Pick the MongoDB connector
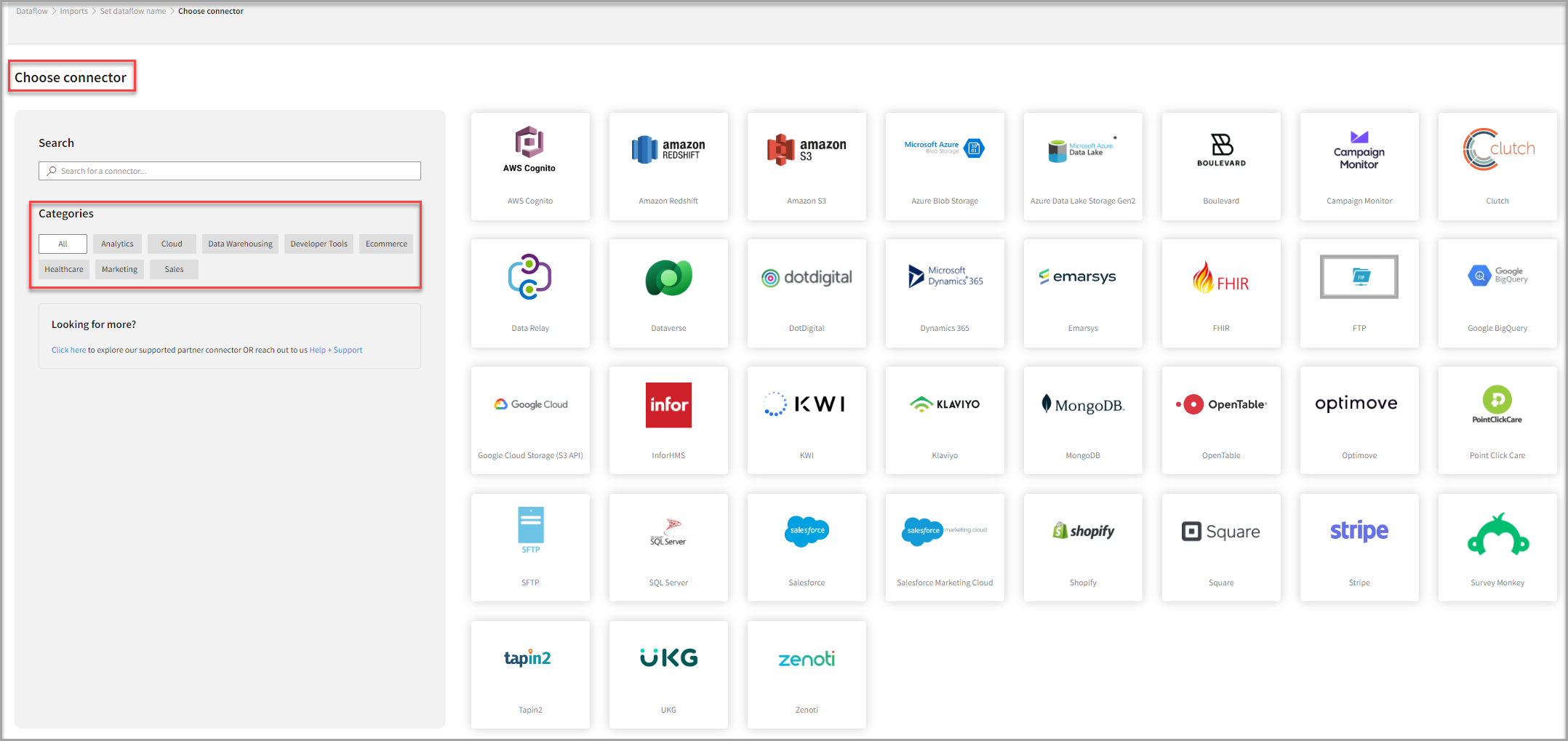Image resolution: width=1568 pixels, height=741 pixels. click(x=1083, y=421)
